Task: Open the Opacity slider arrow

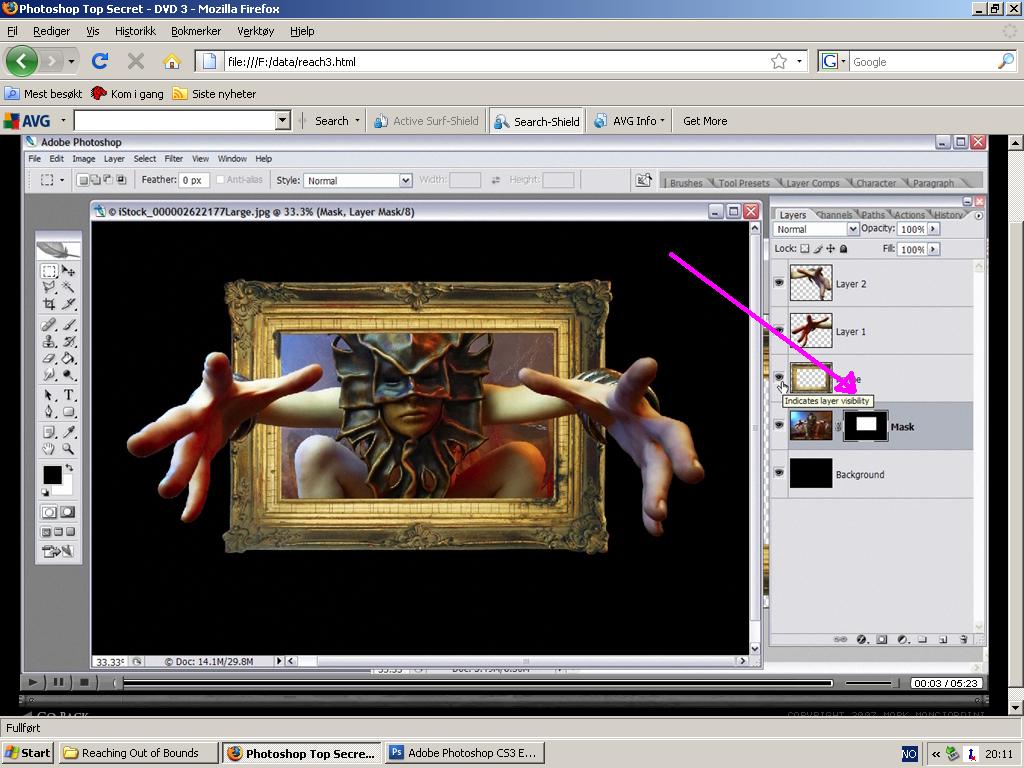Action: click(x=933, y=229)
